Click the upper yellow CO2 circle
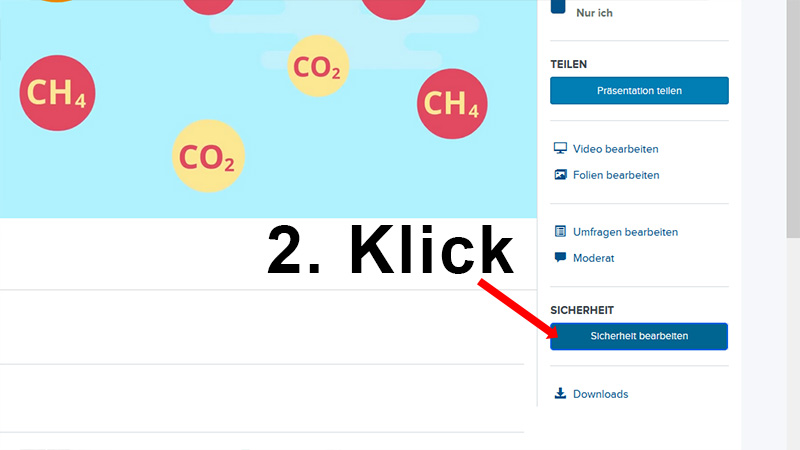800x450 pixels. point(319,68)
